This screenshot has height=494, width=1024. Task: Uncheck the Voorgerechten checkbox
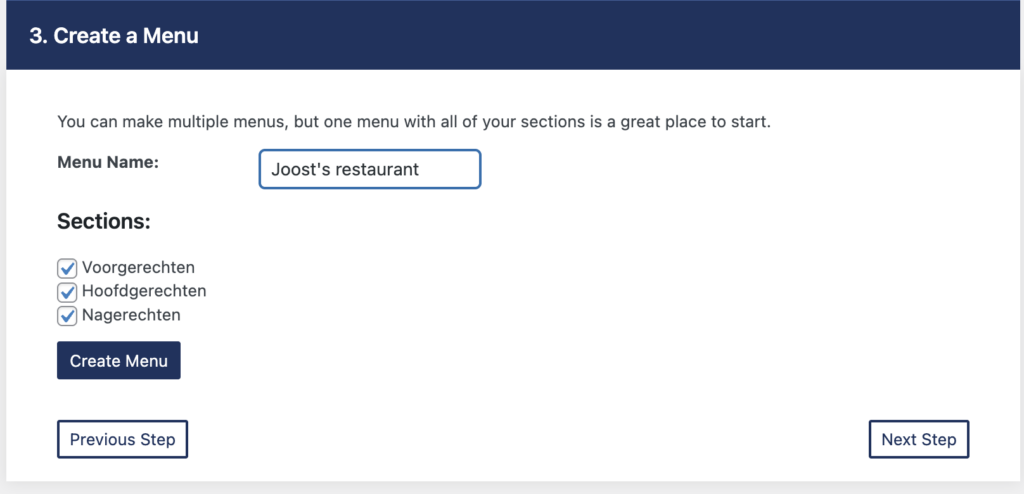click(x=67, y=268)
